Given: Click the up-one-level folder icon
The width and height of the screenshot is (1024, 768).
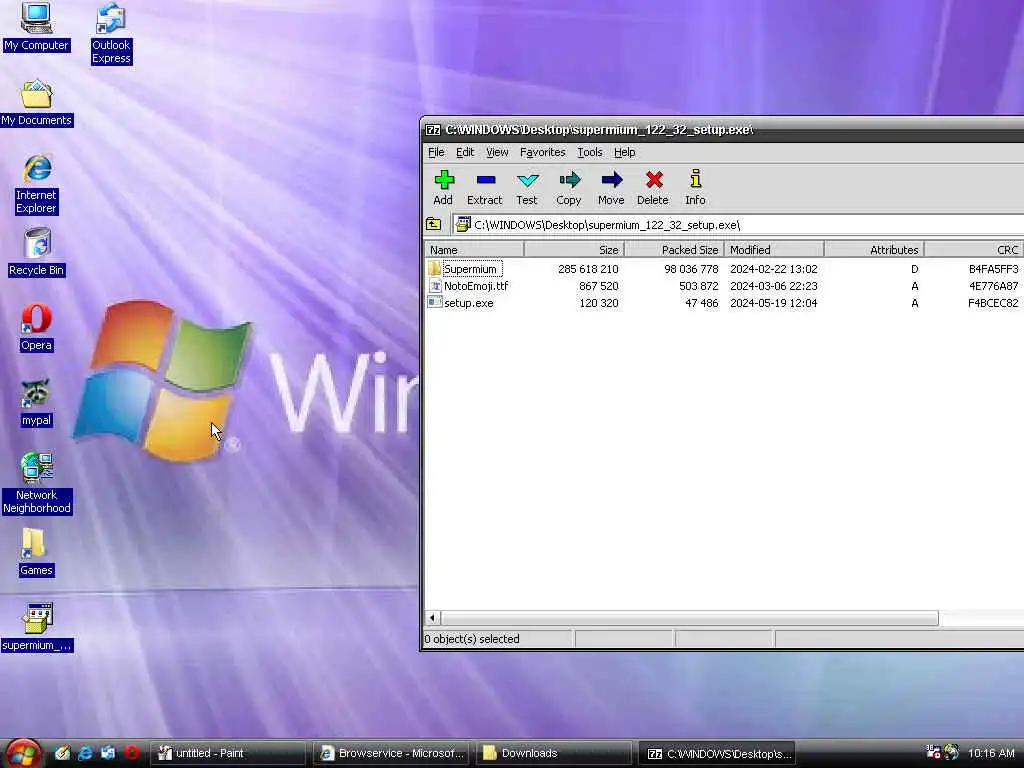Looking at the screenshot, I should pos(434,225).
